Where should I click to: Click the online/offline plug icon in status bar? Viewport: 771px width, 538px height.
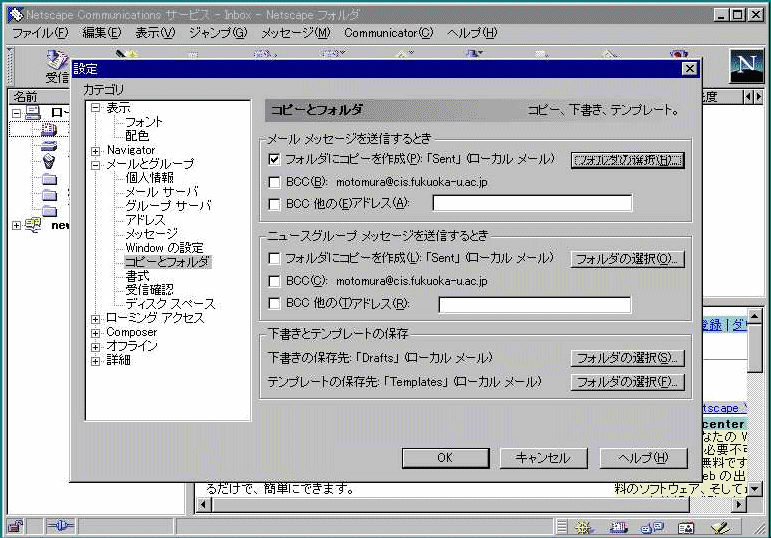[x=59, y=527]
